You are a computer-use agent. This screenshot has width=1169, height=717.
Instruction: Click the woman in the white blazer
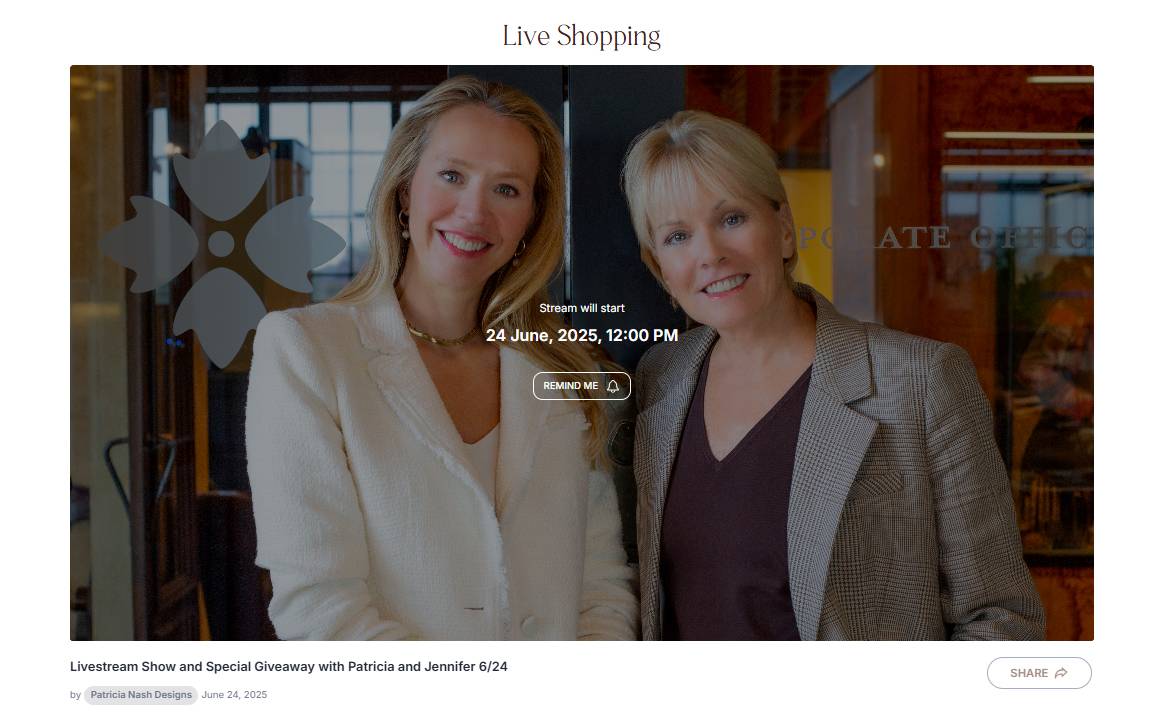pyautogui.click(x=440, y=388)
